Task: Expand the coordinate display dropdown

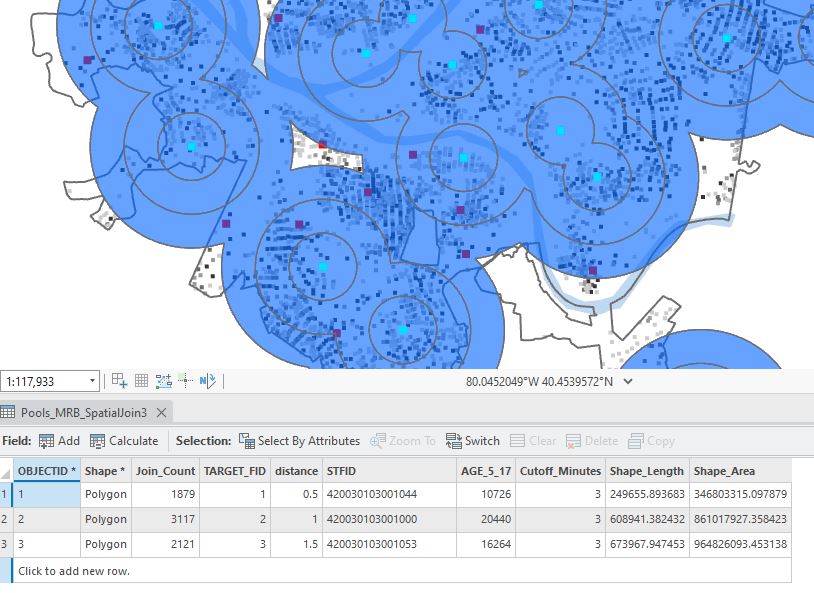Action: [630, 382]
